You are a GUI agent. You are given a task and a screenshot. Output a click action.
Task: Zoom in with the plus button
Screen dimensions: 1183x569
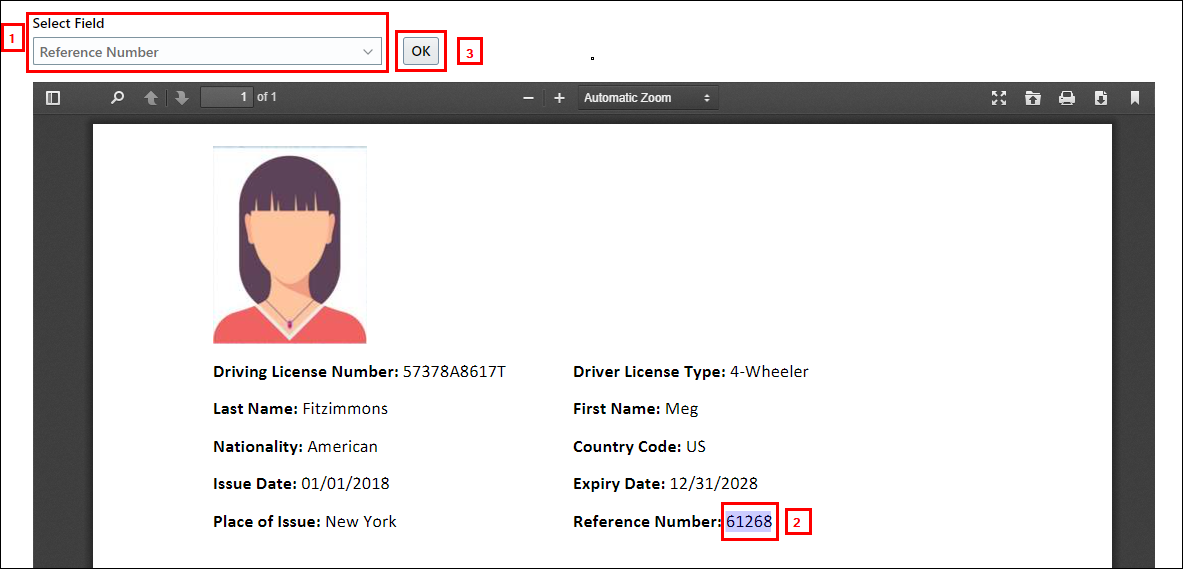[559, 98]
